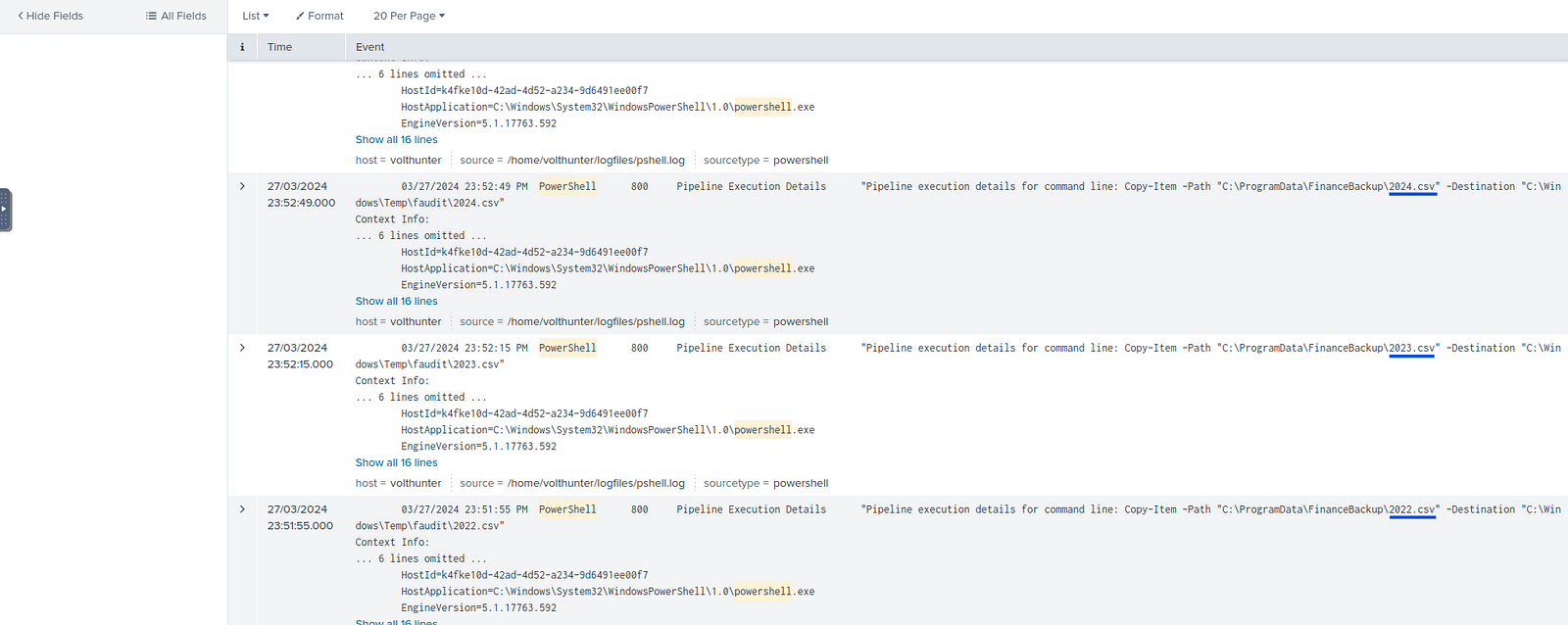The width and height of the screenshot is (1568, 625).
Task: Click the chevron icon beside Hide Fields
Action: coord(21,16)
